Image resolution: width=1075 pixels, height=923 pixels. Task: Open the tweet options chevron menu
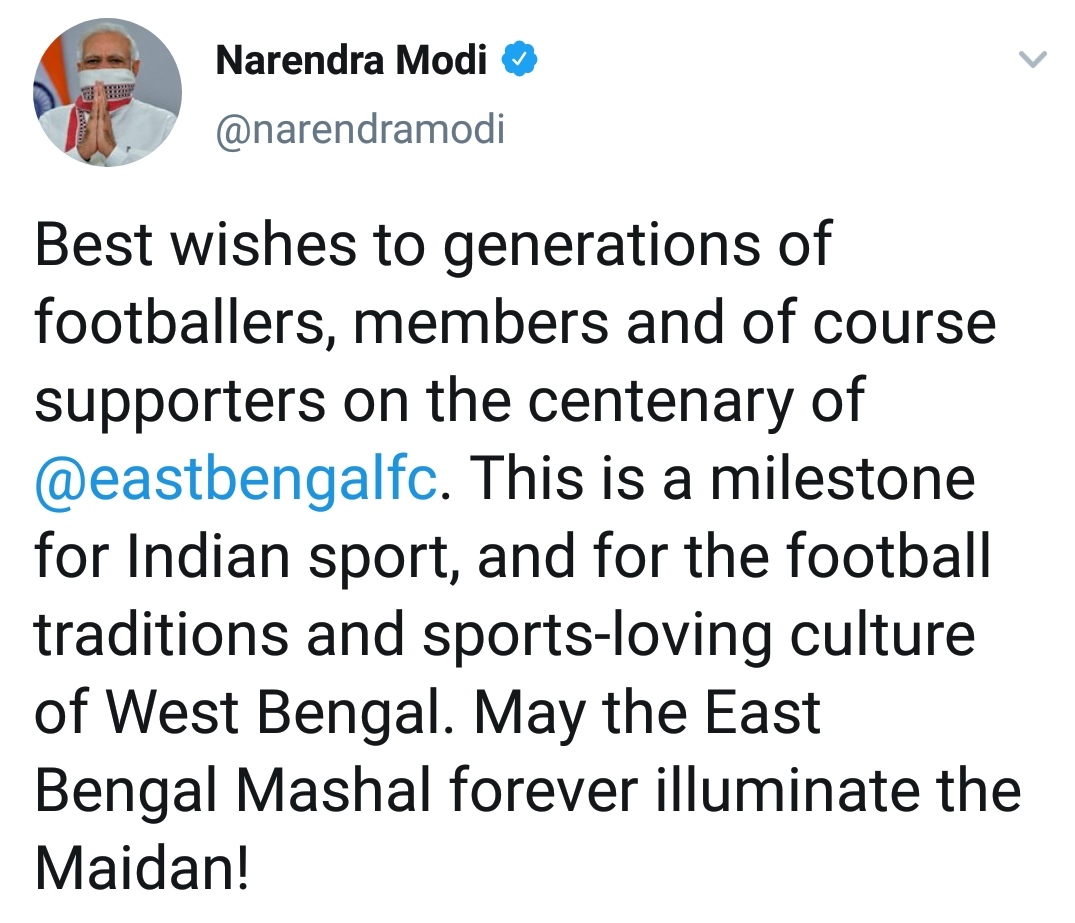[x=1031, y=61]
